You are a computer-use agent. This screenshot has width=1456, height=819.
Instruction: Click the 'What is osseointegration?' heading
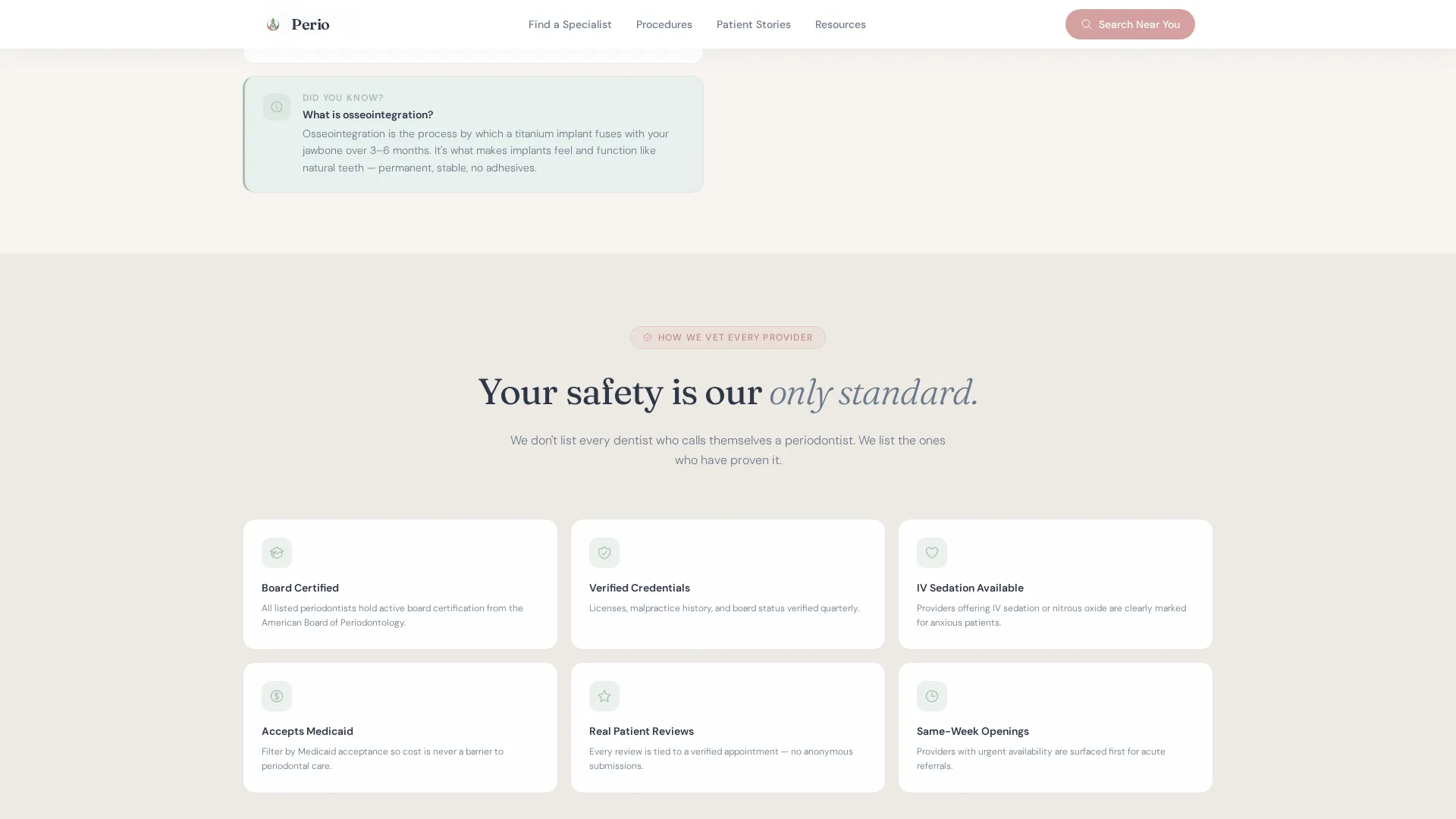pyautogui.click(x=368, y=115)
